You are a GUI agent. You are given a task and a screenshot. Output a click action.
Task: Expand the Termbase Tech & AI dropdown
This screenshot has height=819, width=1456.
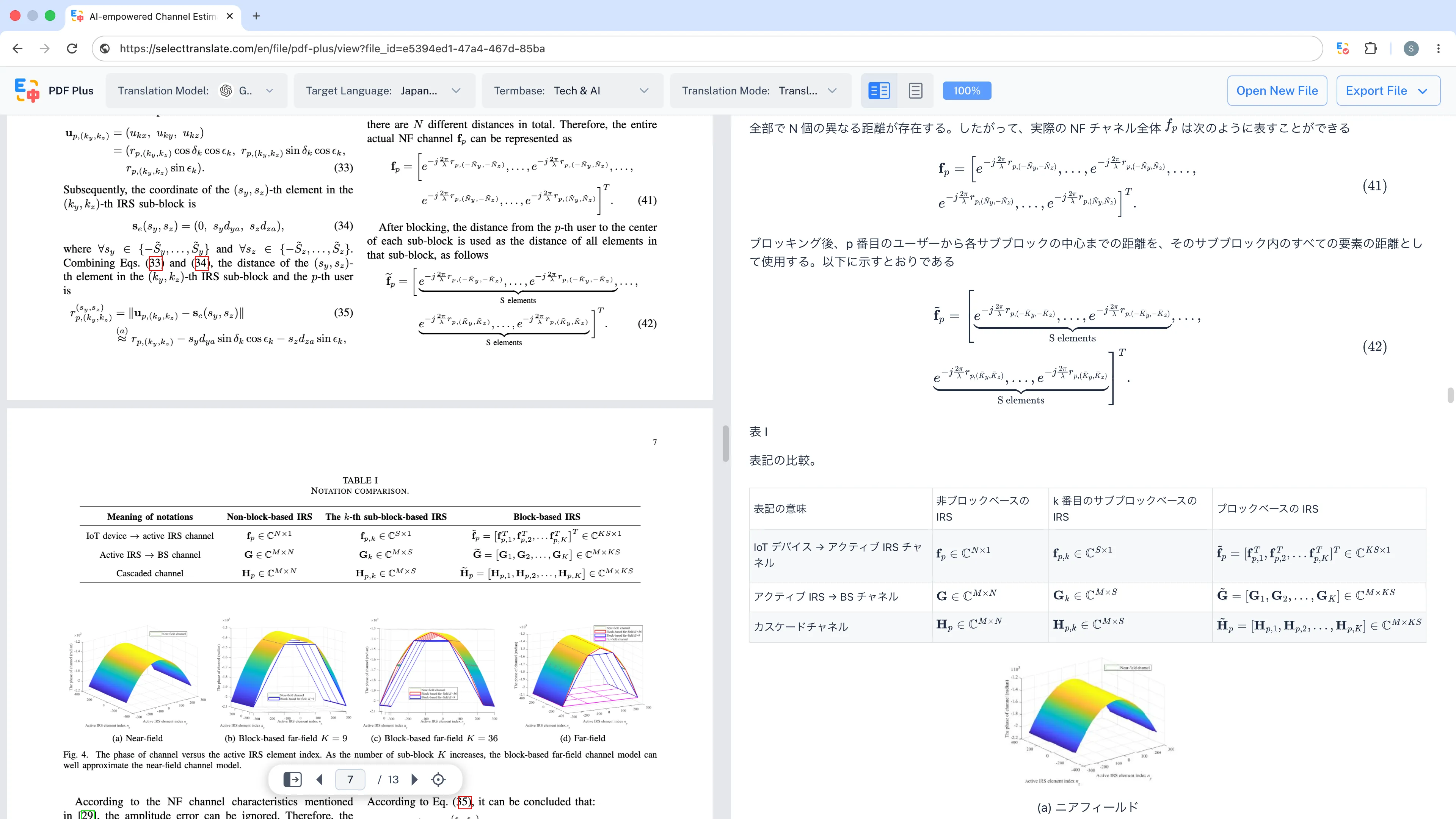[572, 91]
